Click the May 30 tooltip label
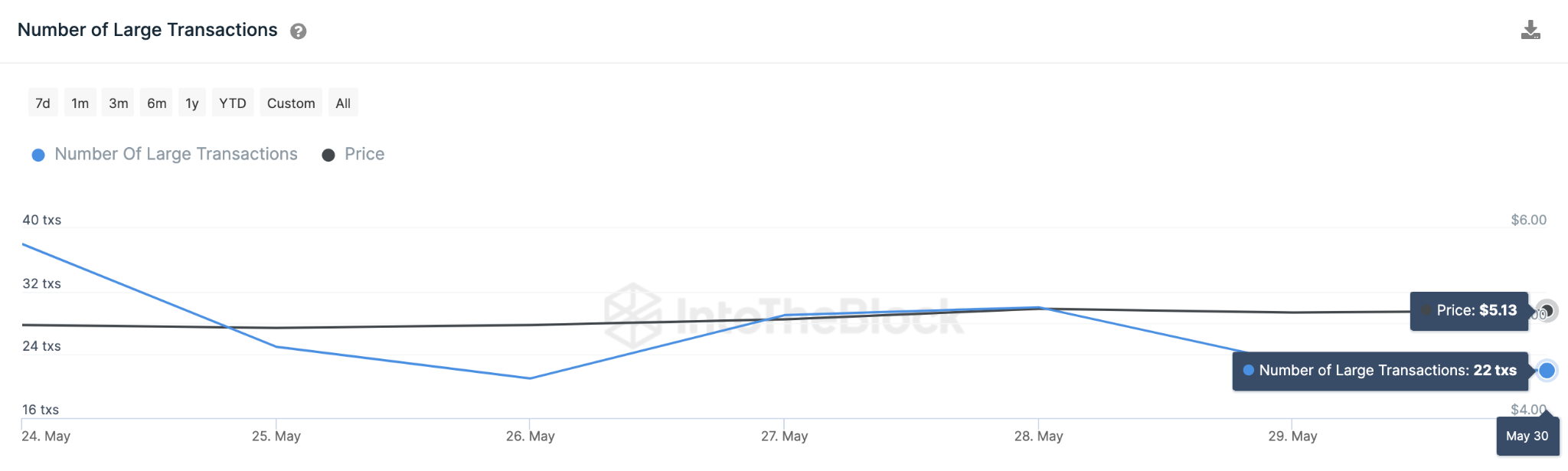 pyautogui.click(x=1527, y=436)
